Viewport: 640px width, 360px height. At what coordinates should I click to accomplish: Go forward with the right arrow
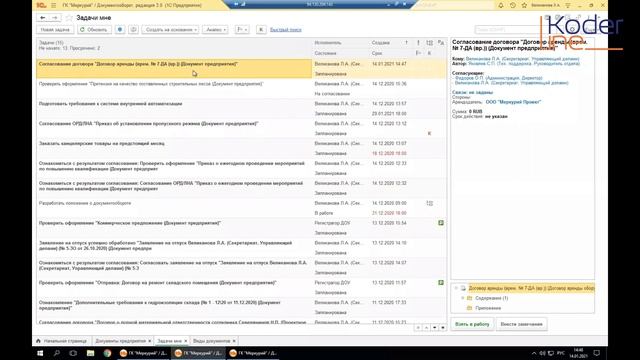point(54,18)
